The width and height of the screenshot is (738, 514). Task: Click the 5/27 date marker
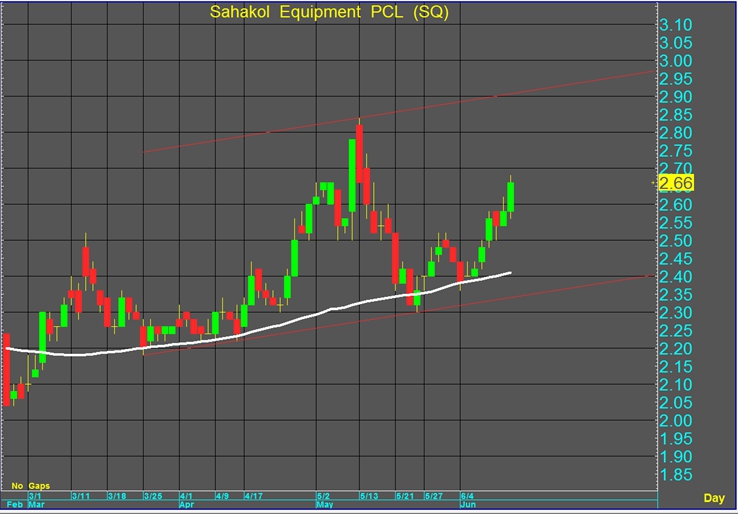pyautogui.click(x=434, y=496)
